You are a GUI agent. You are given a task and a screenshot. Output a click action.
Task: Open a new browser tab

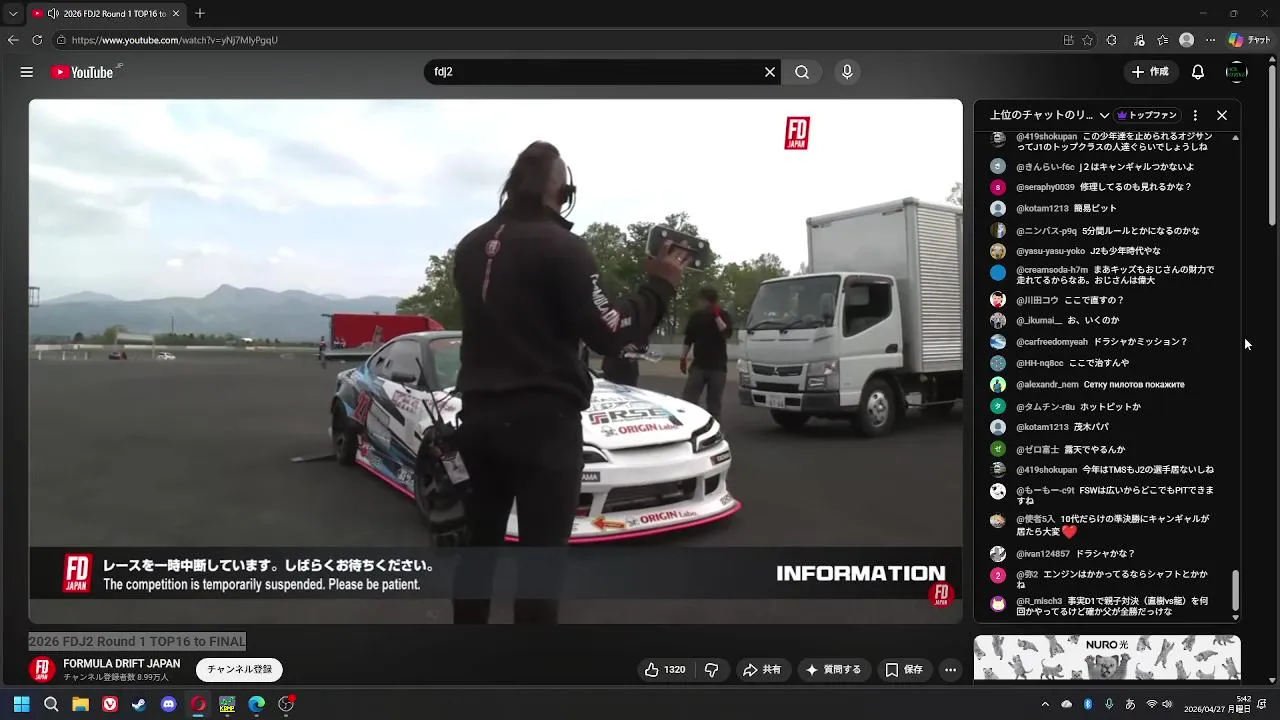(x=200, y=13)
